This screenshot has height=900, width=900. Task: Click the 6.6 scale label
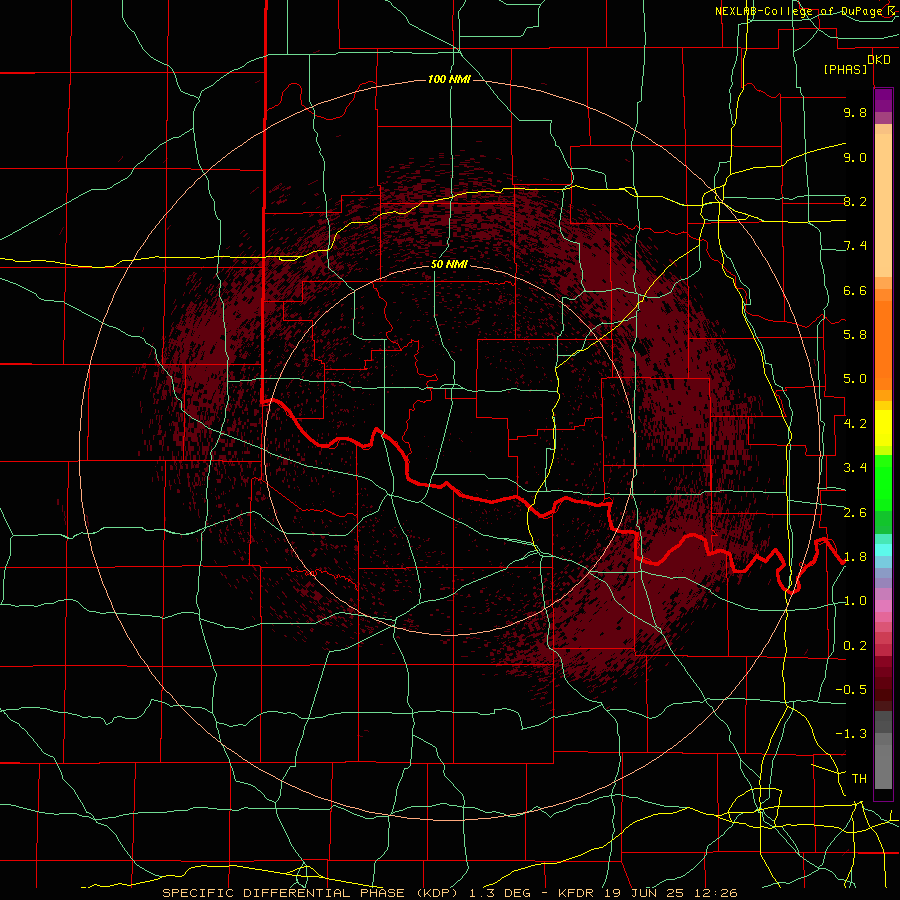[x=855, y=291]
